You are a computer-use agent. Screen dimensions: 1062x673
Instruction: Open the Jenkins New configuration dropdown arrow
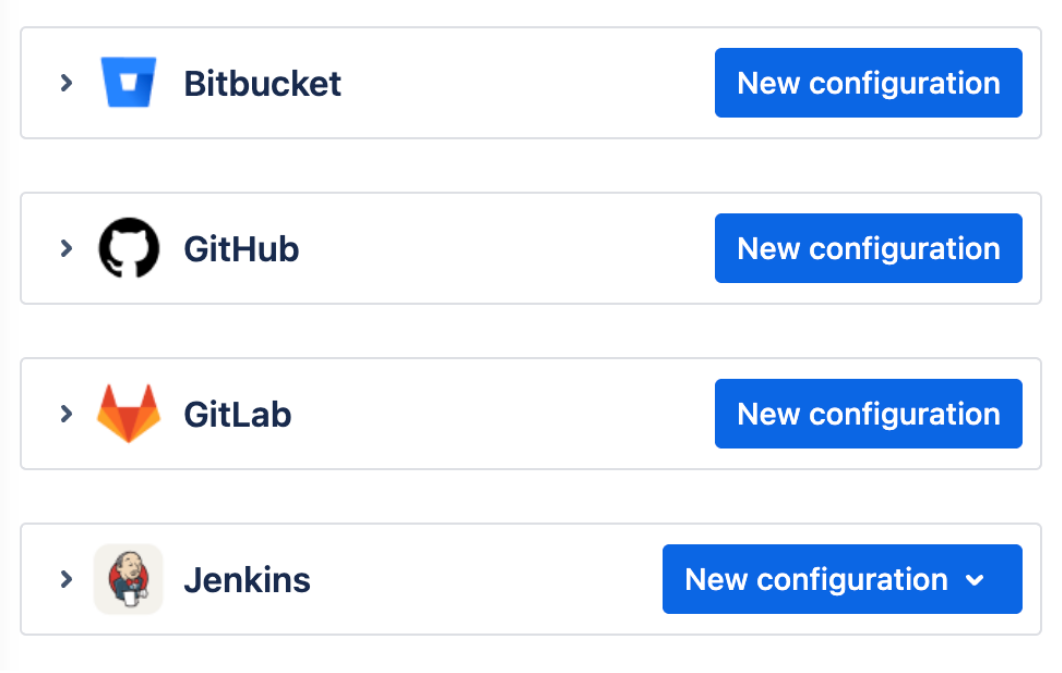[x=976, y=580]
